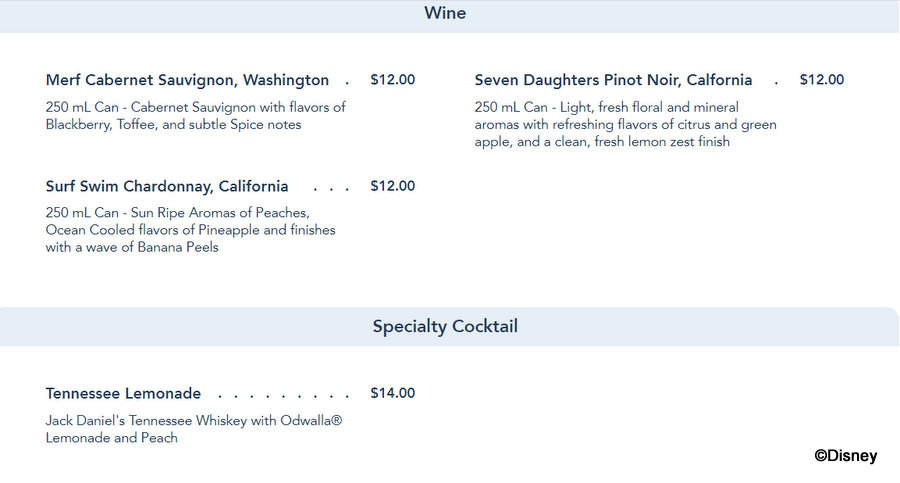Viewport: 900px width, 483px height.
Task: Click the dots after Surf Swim Chardonnay
Action: point(331,189)
